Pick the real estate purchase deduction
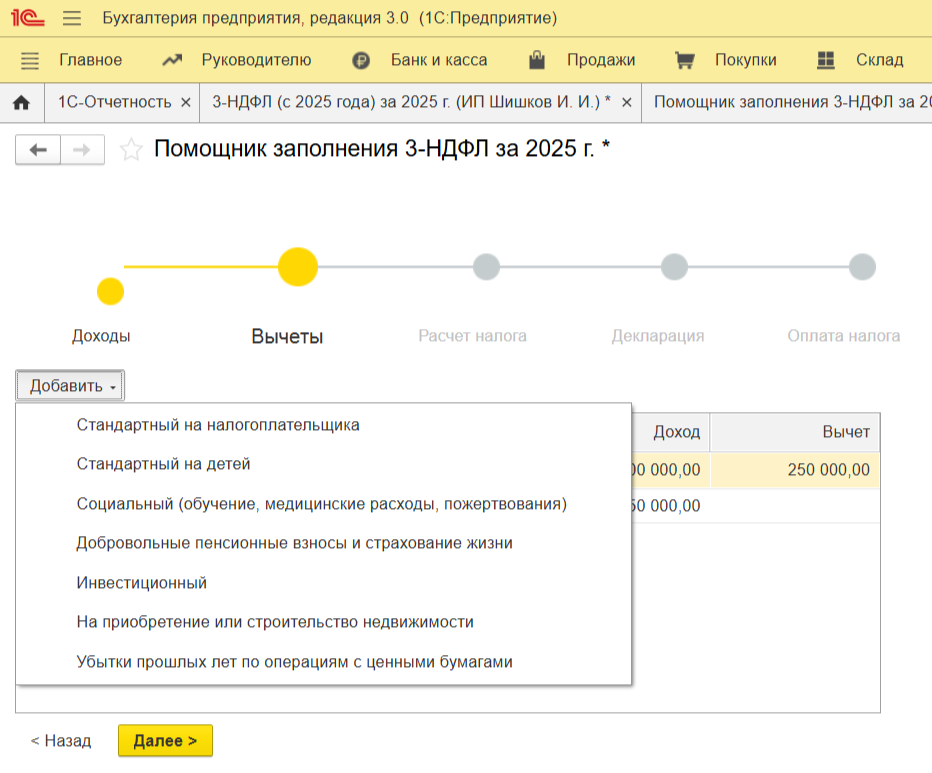This screenshot has width=932, height=773. [x=274, y=621]
